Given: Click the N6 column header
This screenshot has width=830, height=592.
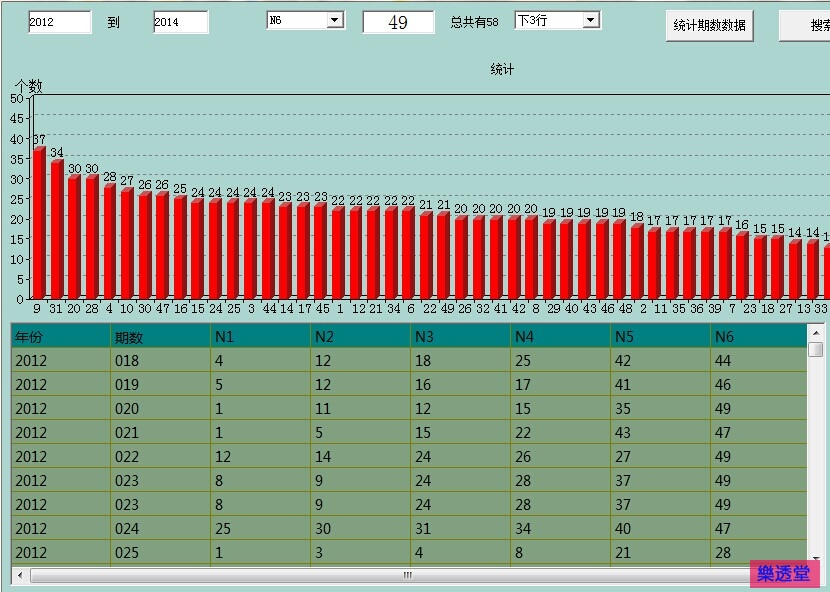Looking at the screenshot, I should [x=759, y=336].
